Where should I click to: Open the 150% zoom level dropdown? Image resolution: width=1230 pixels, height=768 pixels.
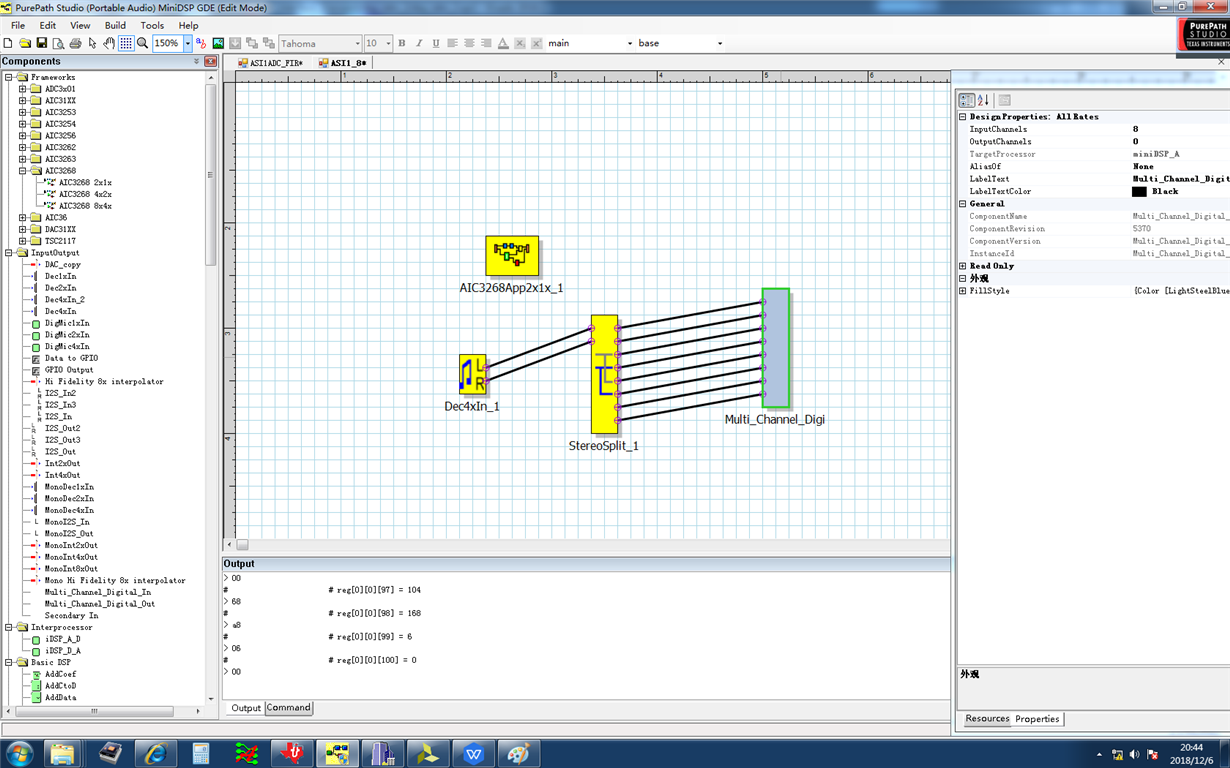coord(187,44)
